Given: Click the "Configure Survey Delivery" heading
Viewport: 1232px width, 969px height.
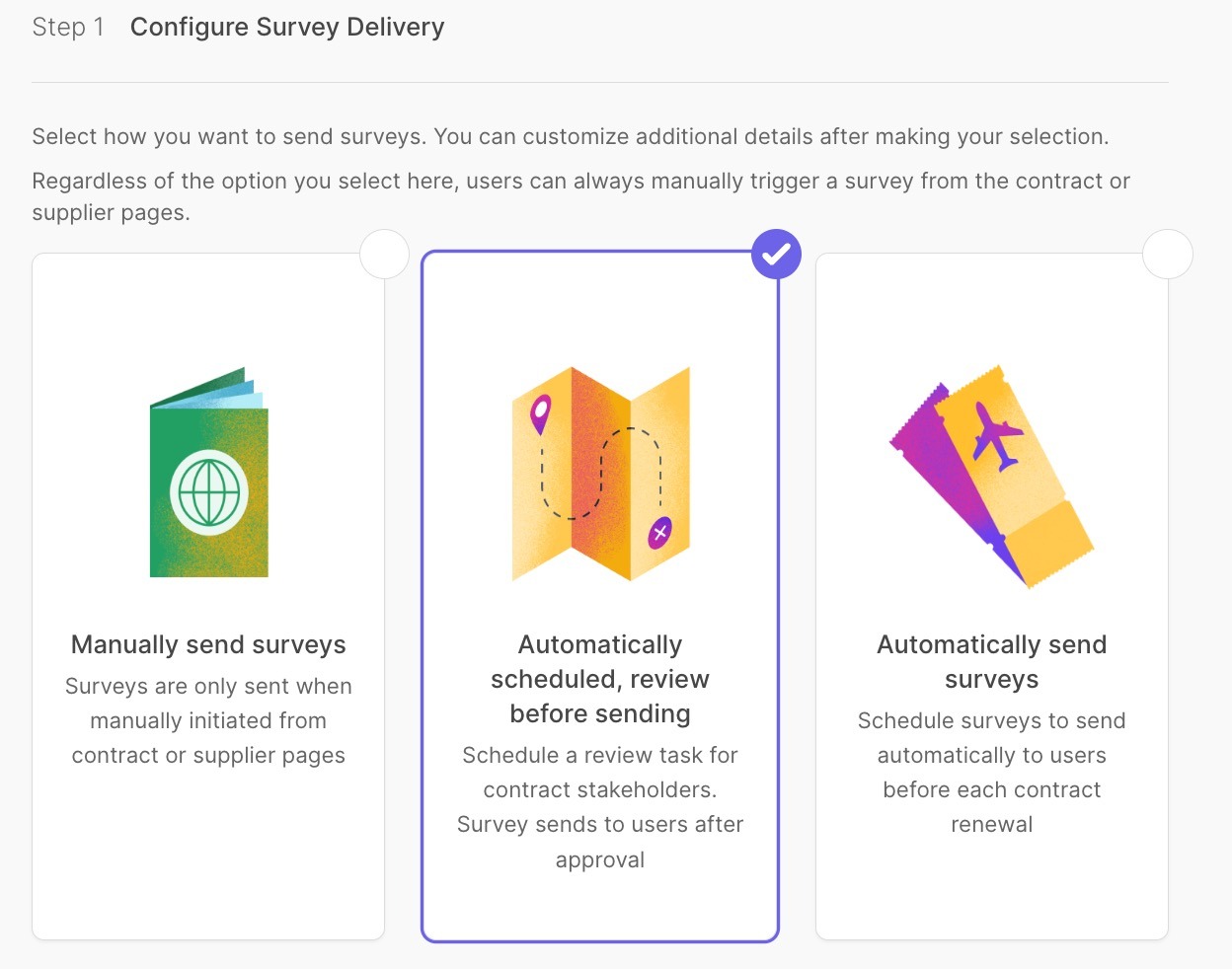Looking at the screenshot, I should (287, 28).
